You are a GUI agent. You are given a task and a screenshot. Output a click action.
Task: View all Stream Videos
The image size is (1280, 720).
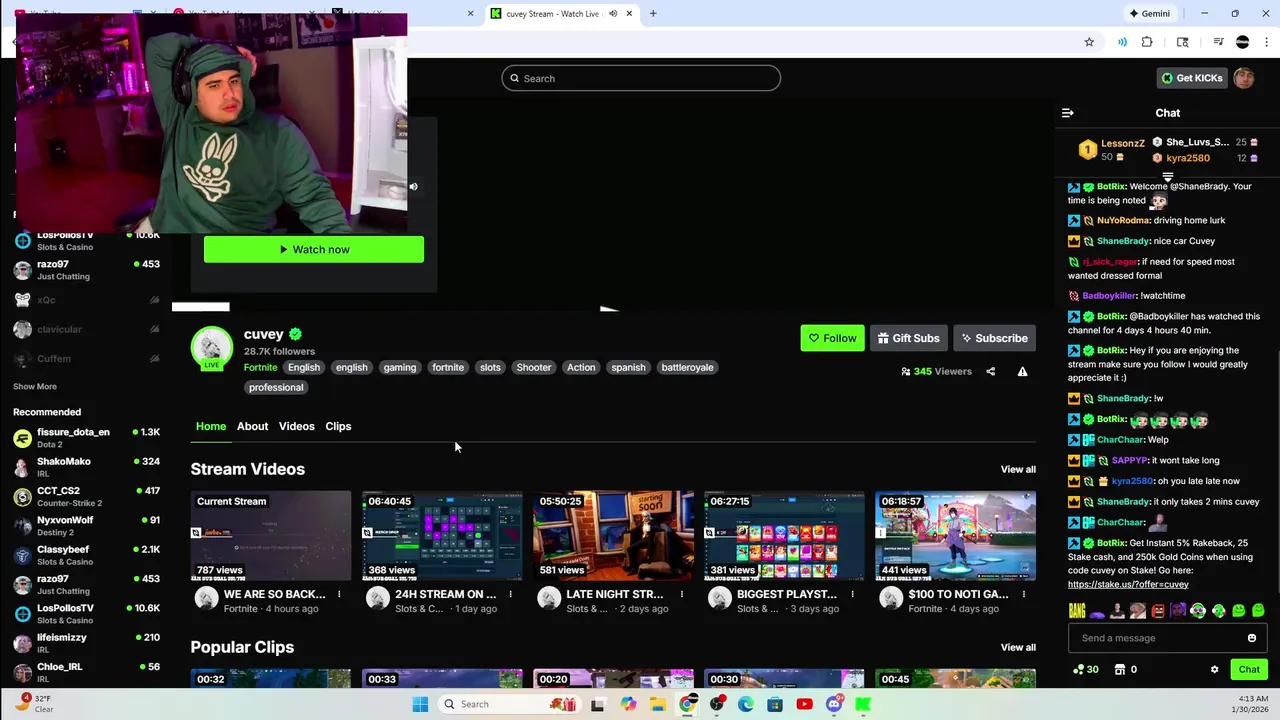pyautogui.click(x=1018, y=469)
